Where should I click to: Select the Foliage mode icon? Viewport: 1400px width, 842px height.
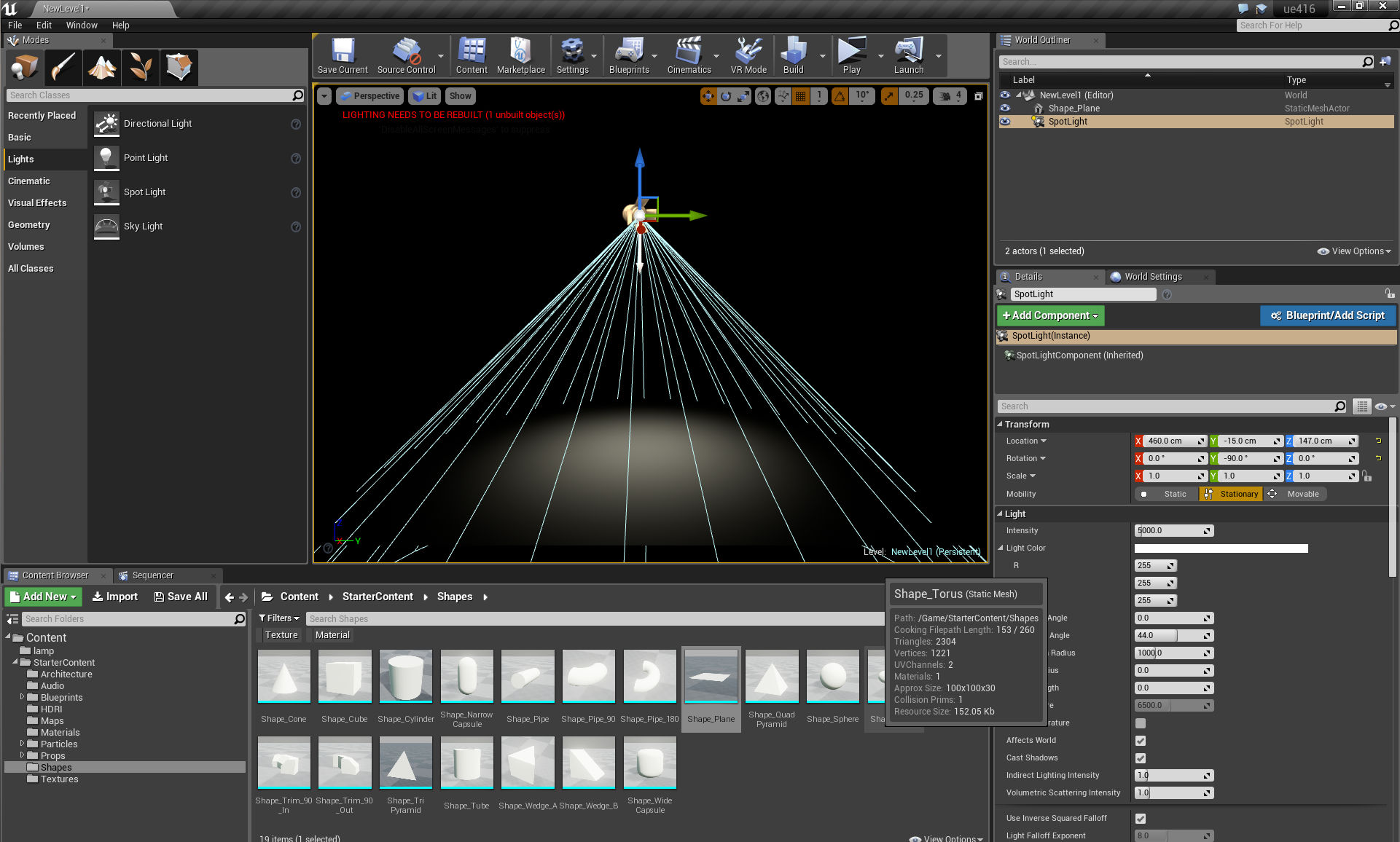click(x=141, y=67)
